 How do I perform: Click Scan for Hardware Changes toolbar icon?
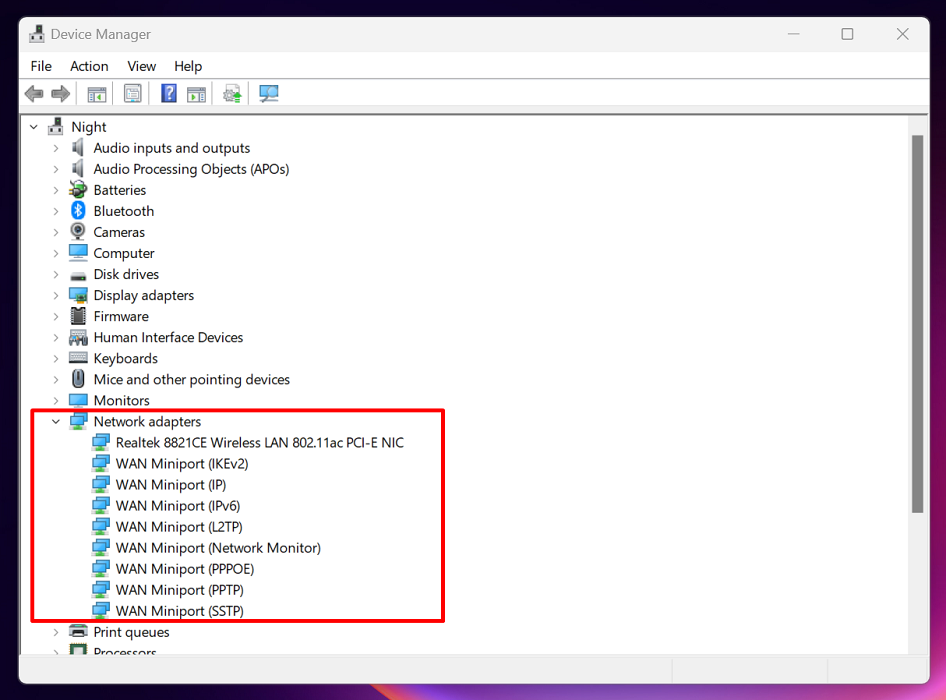pos(267,93)
